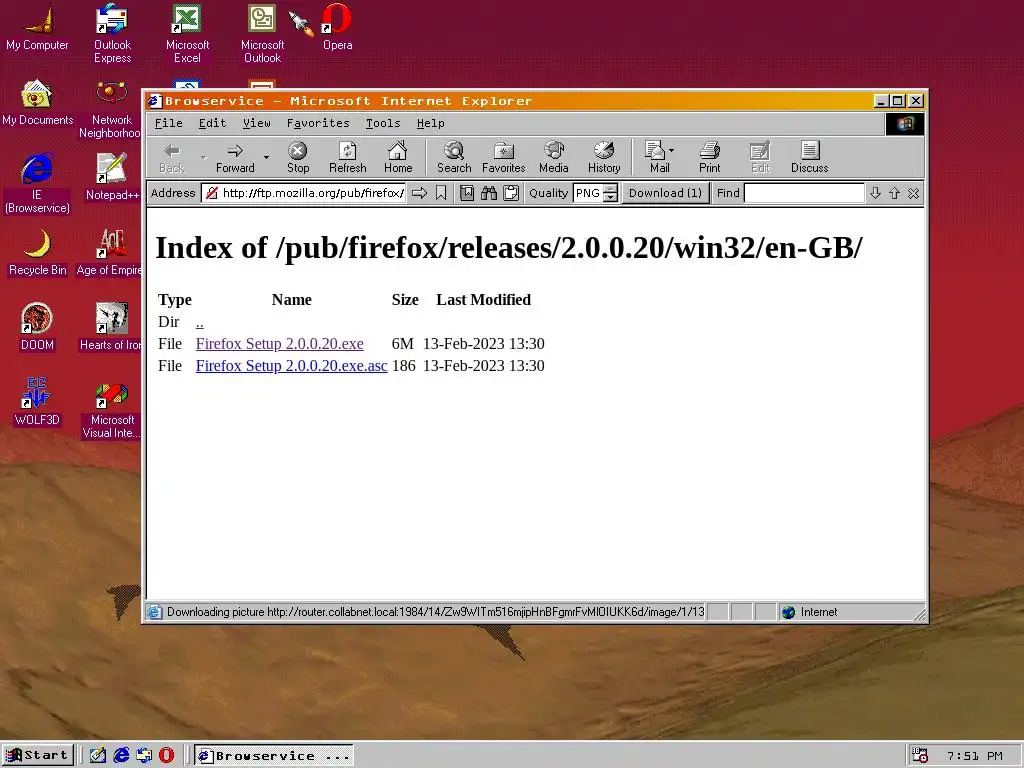Select the My Computer desktop icon
The width and height of the screenshot is (1024, 768).
pyautogui.click(x=37, y=27)
